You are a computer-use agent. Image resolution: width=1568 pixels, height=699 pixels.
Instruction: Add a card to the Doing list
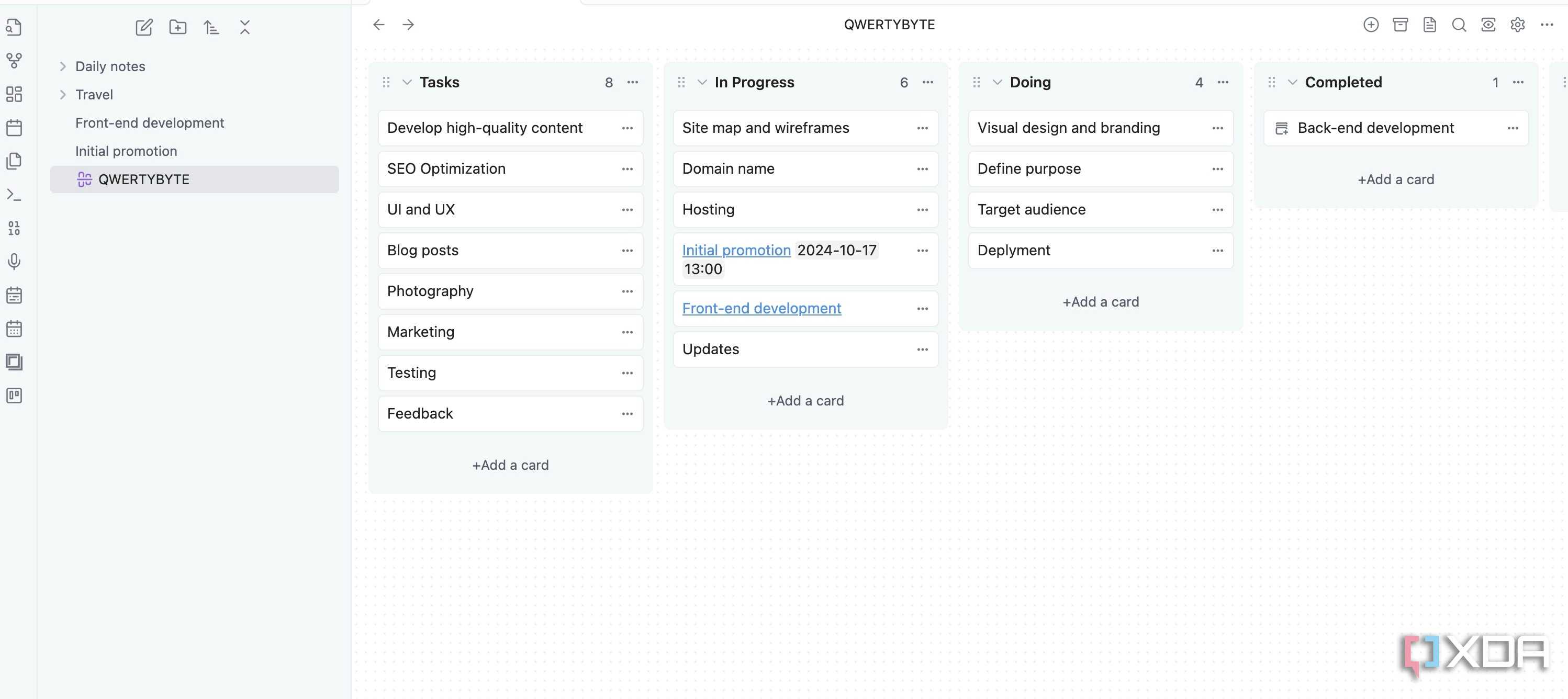(1101, 302)
